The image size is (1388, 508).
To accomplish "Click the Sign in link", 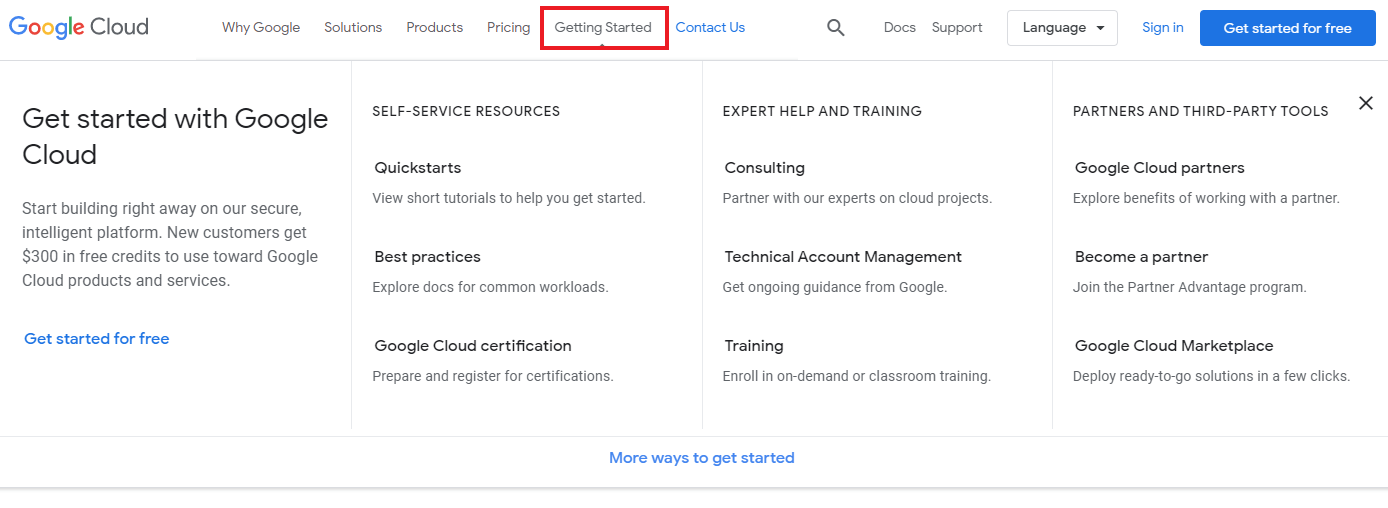I will [1163, 28].
